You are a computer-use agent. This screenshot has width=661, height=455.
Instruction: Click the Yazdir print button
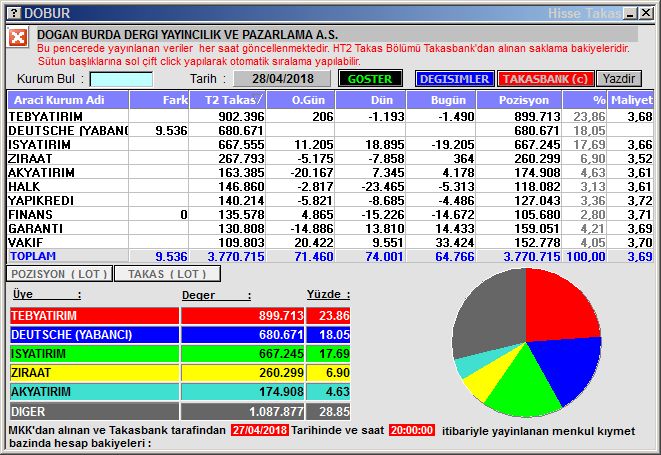(619, 79)
